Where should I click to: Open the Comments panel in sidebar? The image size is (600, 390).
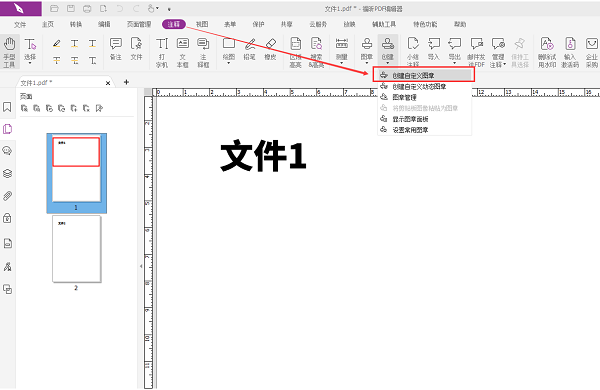7,150
